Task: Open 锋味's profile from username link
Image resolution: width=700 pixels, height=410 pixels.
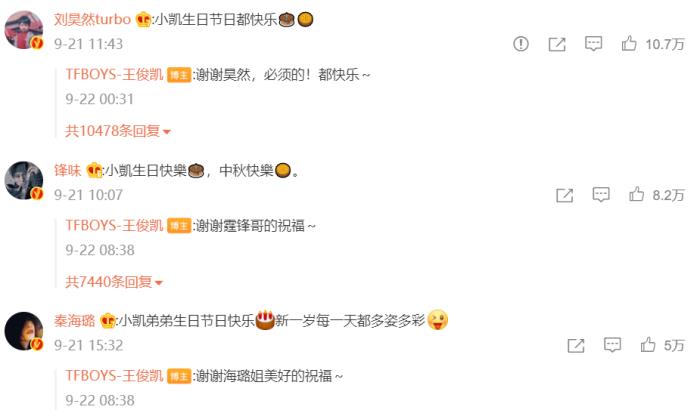Action: tap(67, 170)
